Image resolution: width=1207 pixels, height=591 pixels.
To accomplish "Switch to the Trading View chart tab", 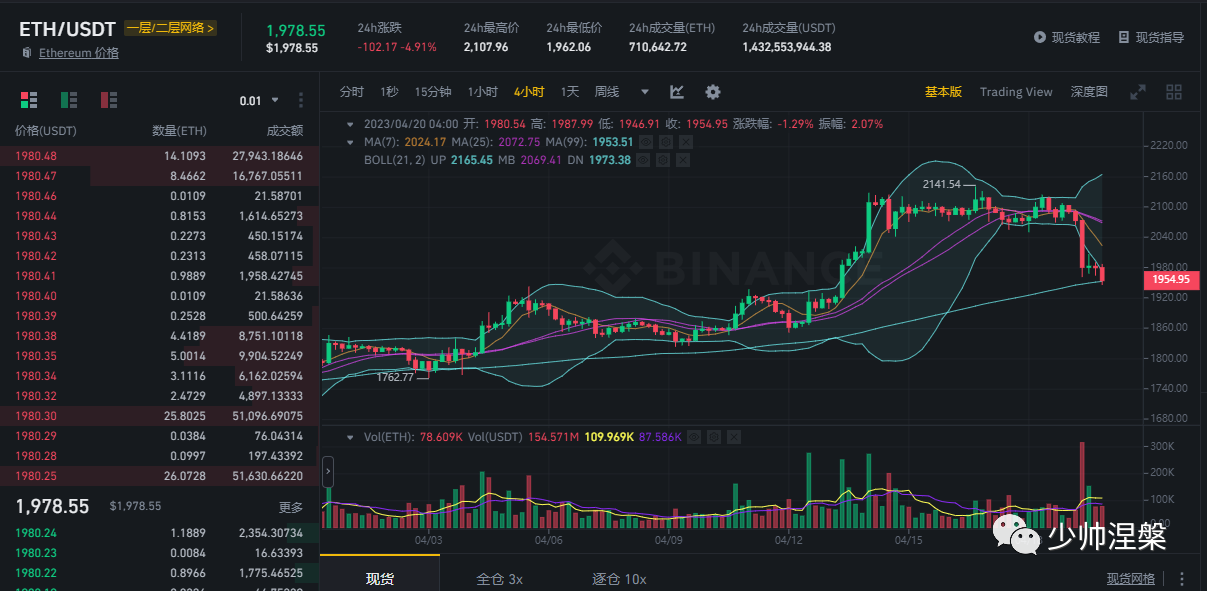I will (1016, 91).
